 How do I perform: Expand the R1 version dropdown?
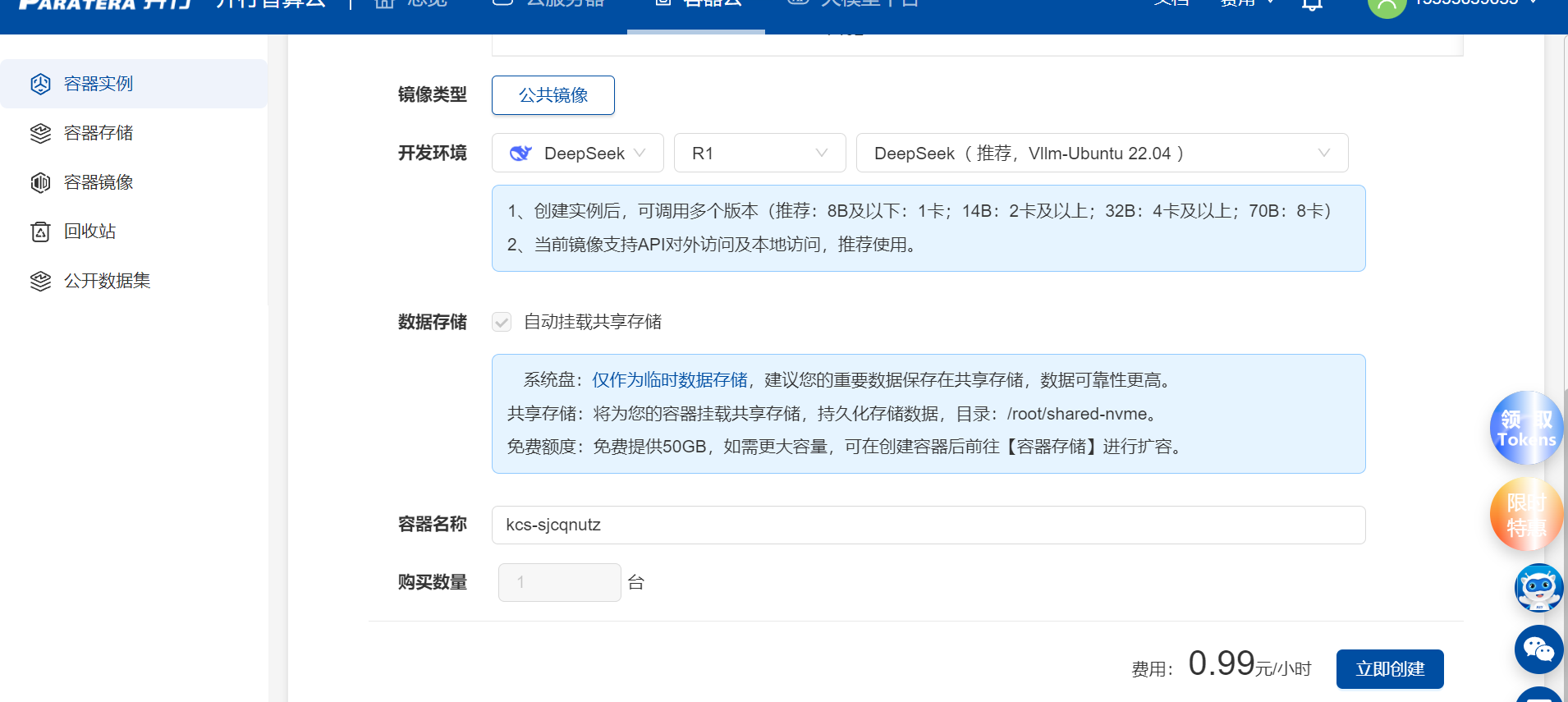[760, 153]
